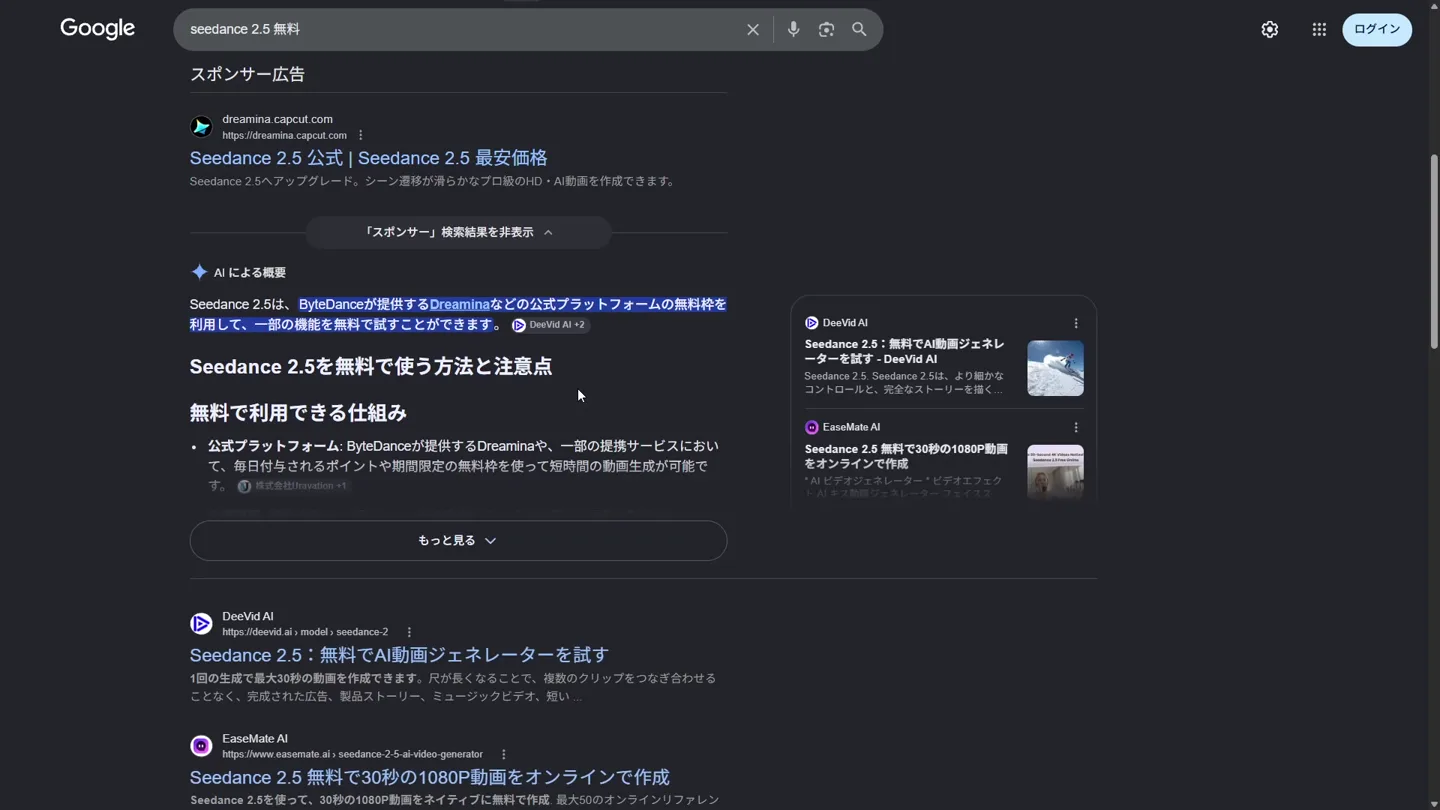
Task: Open options menu for deevid.ai result
Action: (x=409, y=632)
